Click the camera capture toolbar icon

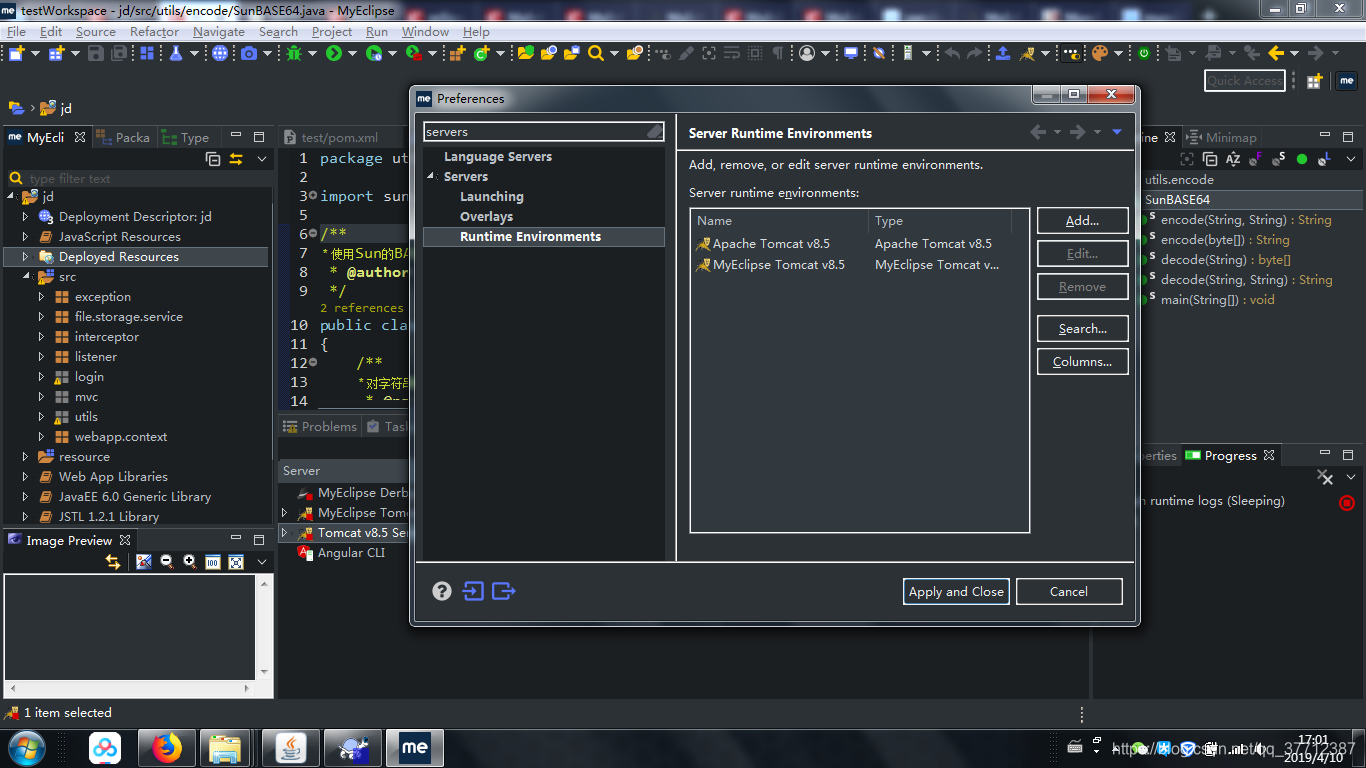click(x=249, y=53)
